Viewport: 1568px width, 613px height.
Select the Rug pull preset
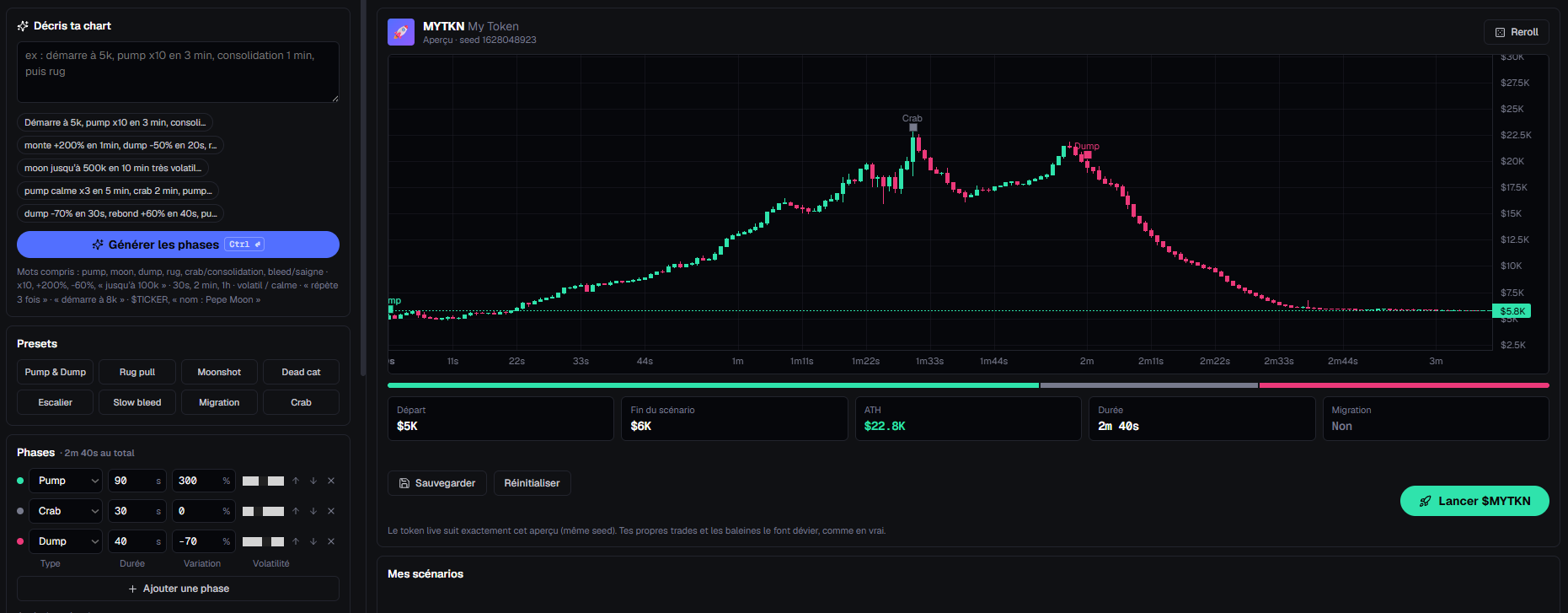(x=137, y=372)
